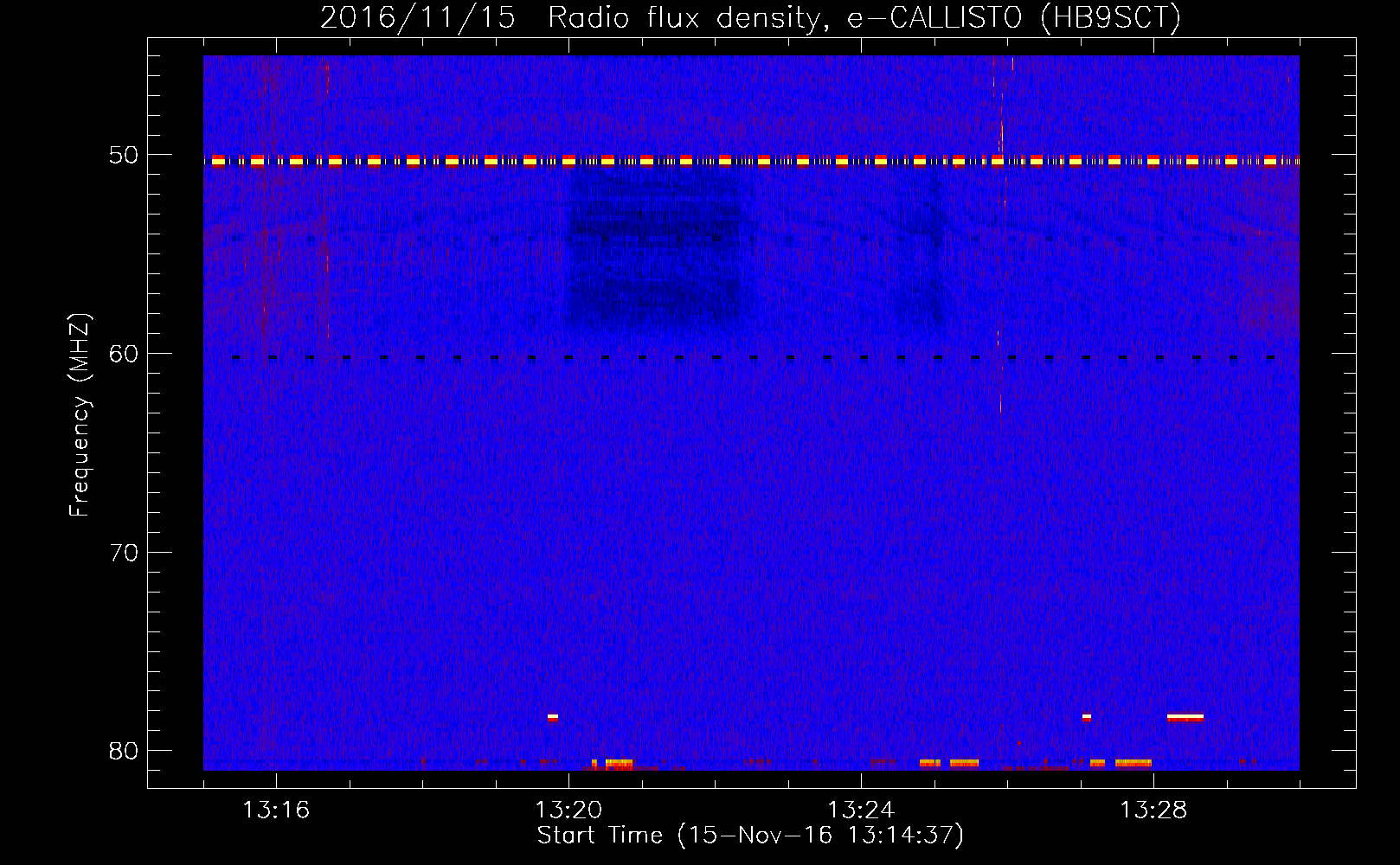Click the '13:28' time tick label

[x=1153, y=810]
